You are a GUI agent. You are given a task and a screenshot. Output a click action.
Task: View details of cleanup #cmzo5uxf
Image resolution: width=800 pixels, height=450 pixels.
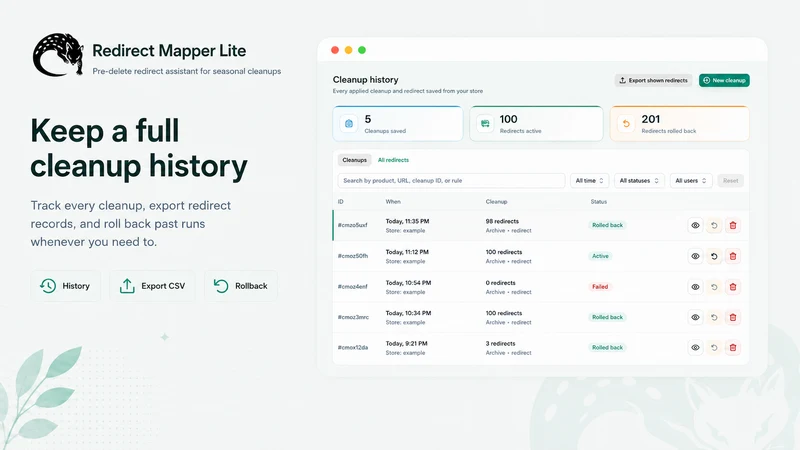[x=695, y=226]
